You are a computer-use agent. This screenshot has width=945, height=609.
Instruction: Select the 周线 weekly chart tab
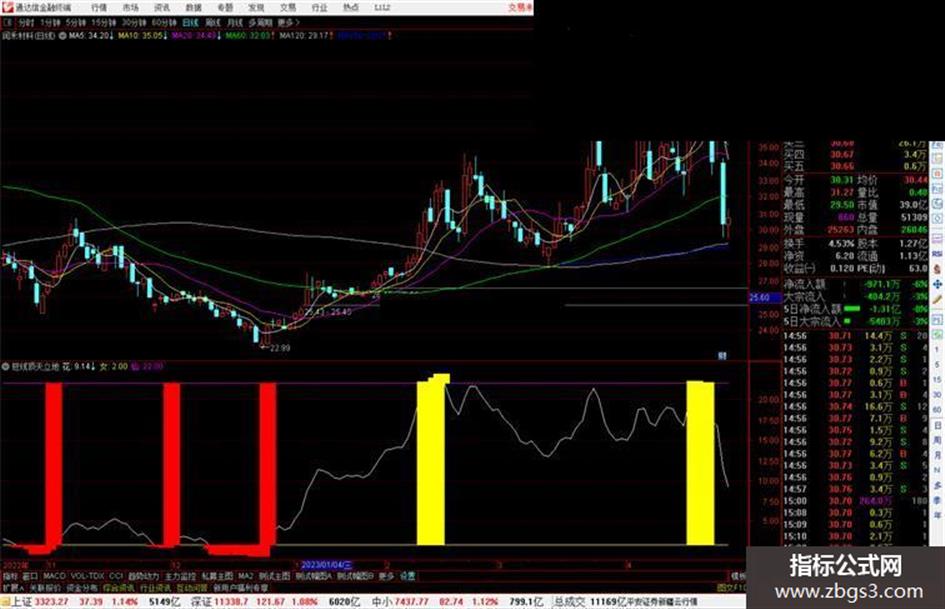(213, 22)
